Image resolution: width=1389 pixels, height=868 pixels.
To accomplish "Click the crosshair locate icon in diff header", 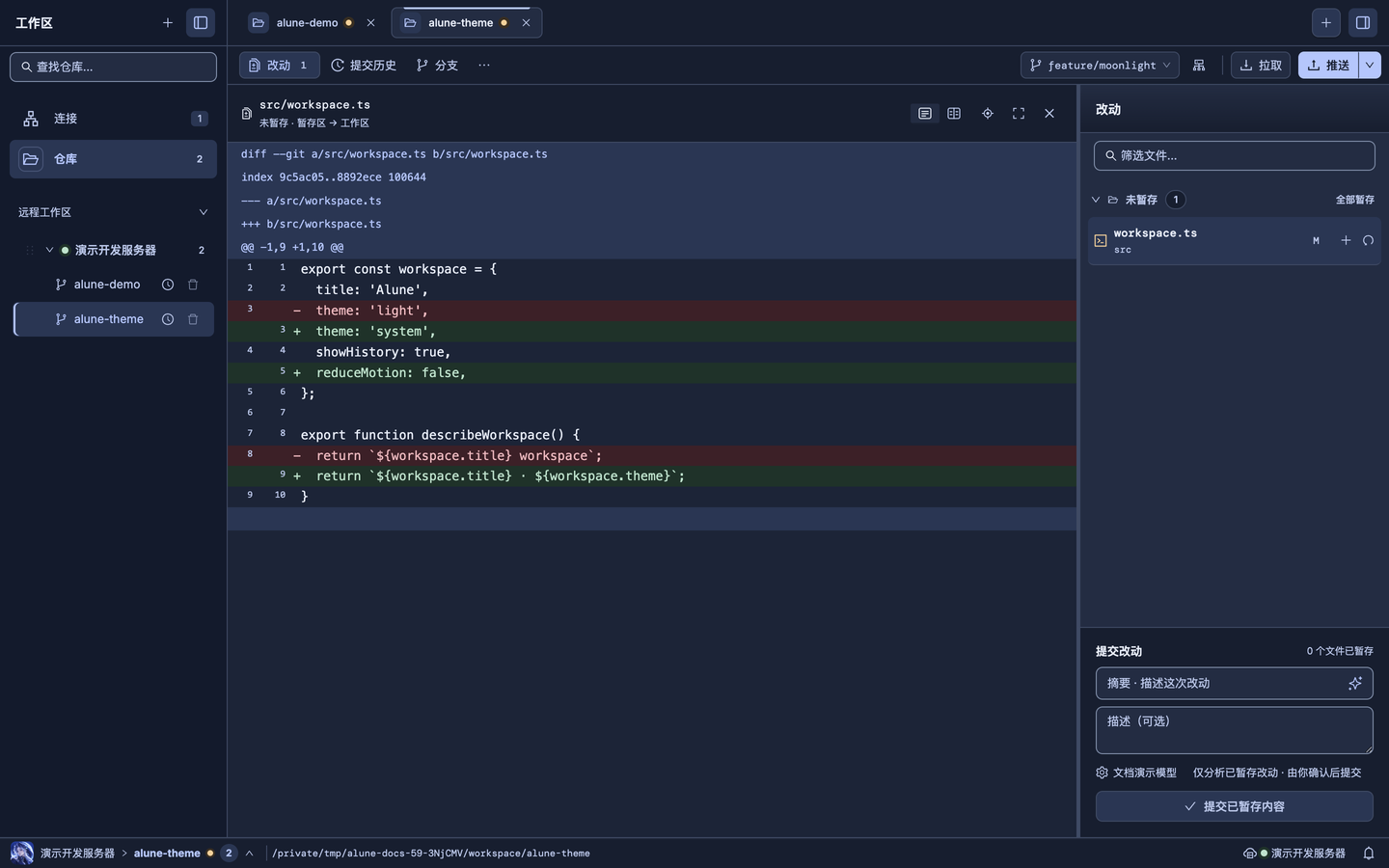I will 988,114.
